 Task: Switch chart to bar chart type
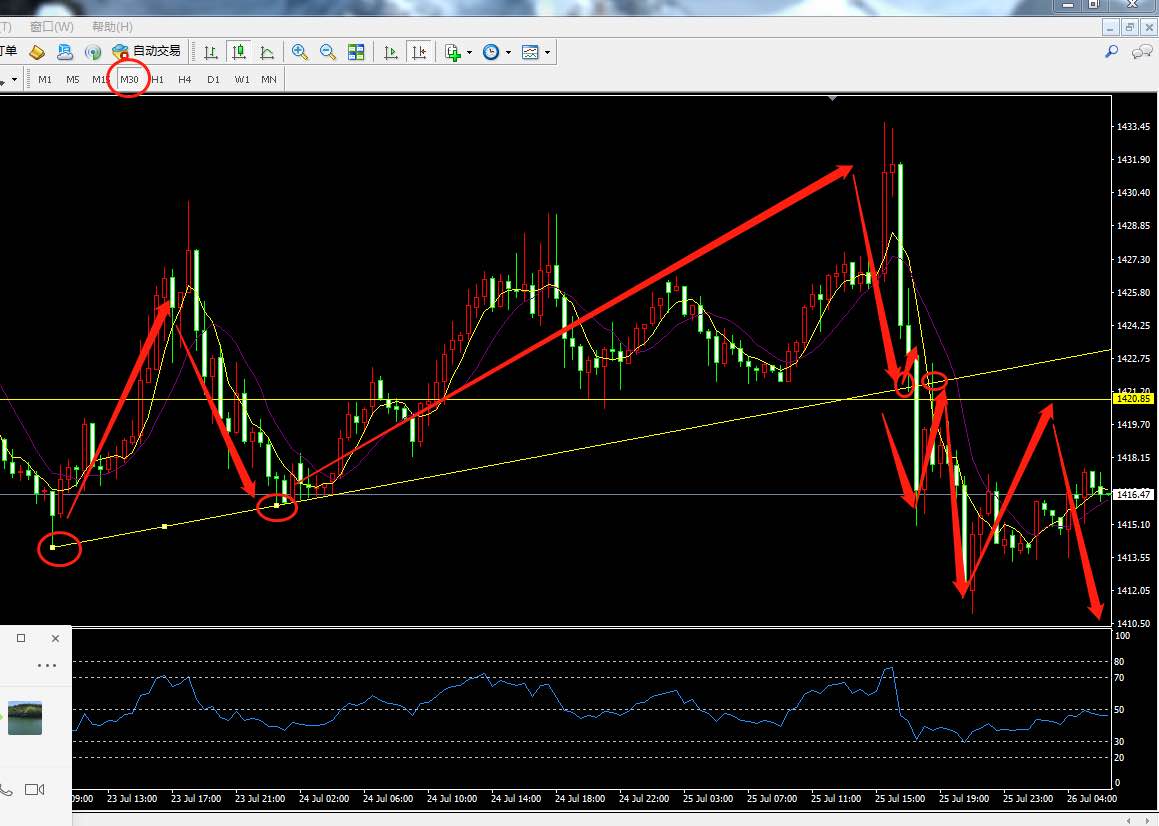(211, 52)
